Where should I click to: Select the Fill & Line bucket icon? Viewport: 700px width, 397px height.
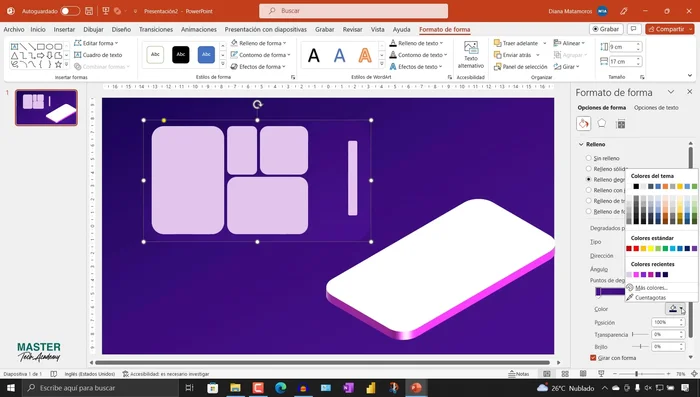tap(583, 123)
